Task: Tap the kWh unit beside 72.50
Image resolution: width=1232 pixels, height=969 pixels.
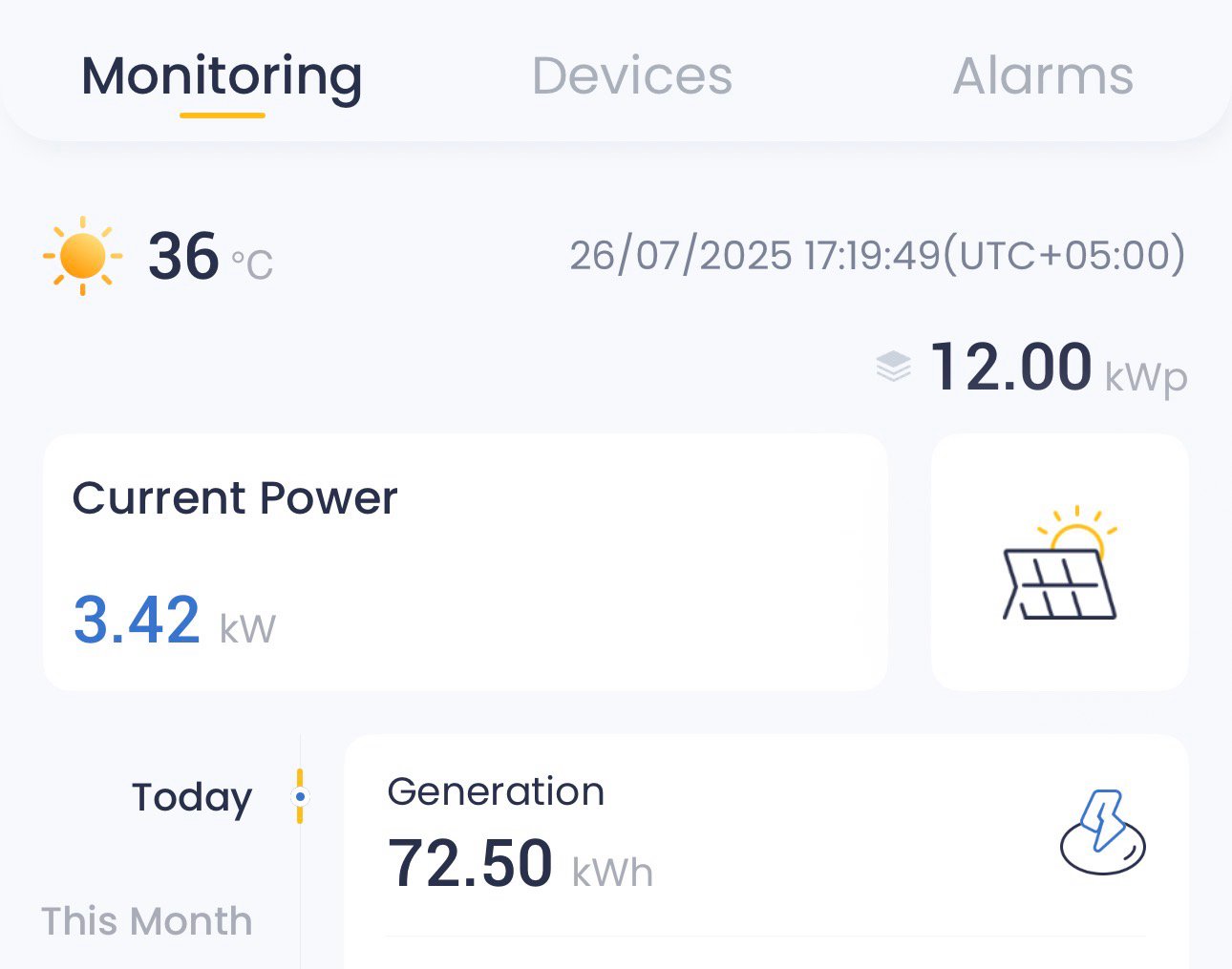Action: pyautogui.click(x=612, y=872)
